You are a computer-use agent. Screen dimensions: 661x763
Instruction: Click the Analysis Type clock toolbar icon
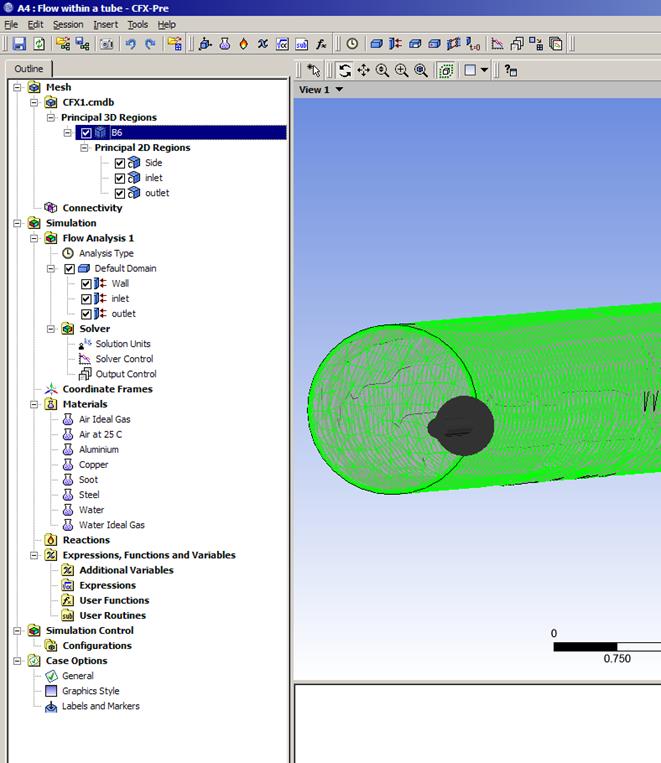click(x=352, y=44)
